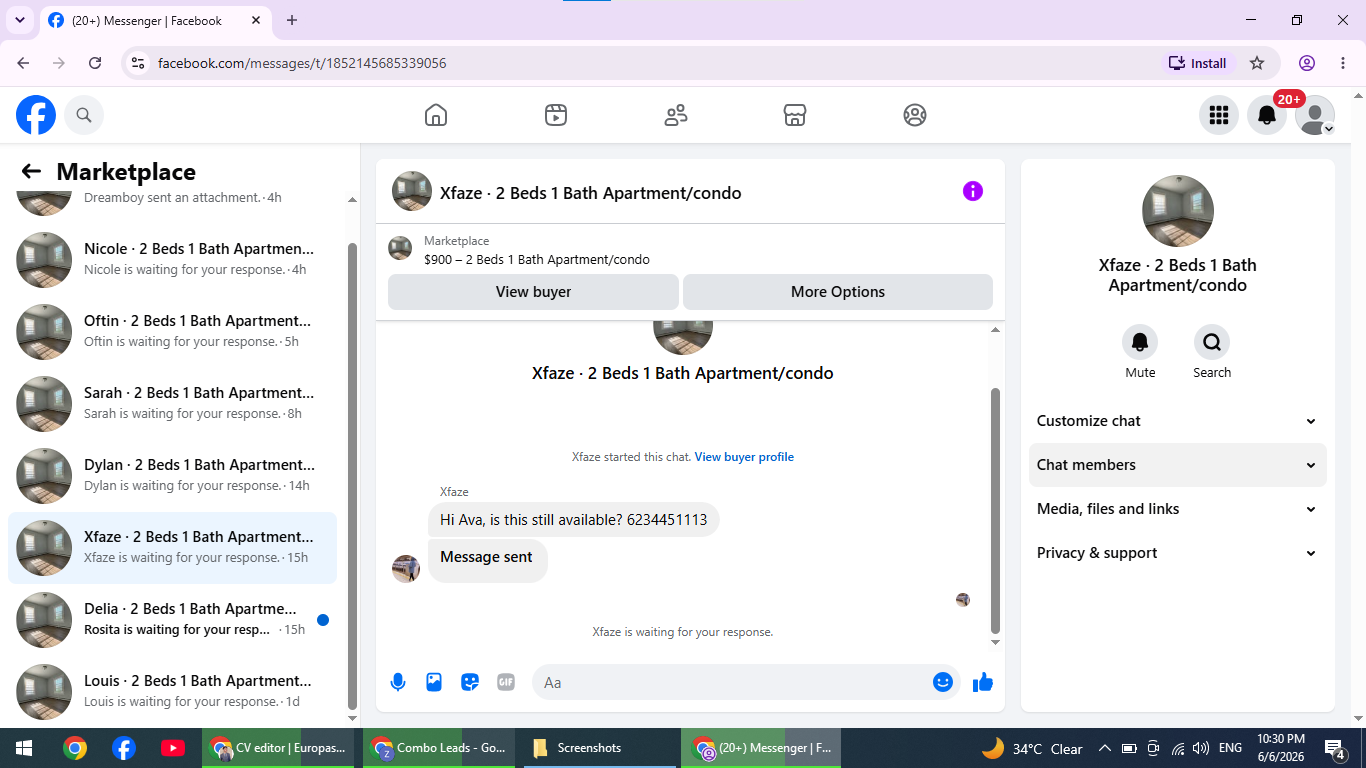Send a voice clip with microphone icon

pyautogui.click(x=398, y=682)
